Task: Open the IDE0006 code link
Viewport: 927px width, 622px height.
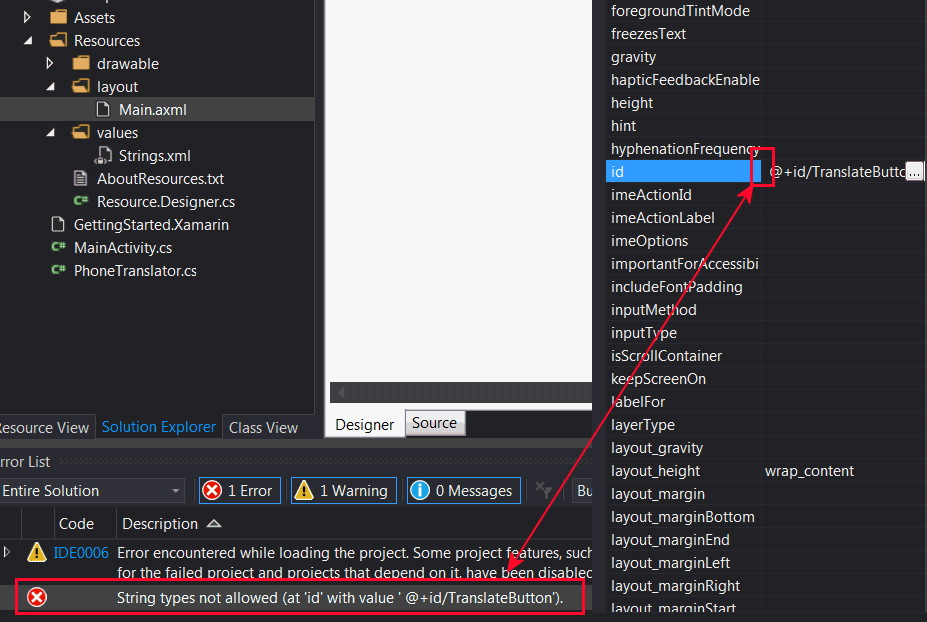Action: 81,553
